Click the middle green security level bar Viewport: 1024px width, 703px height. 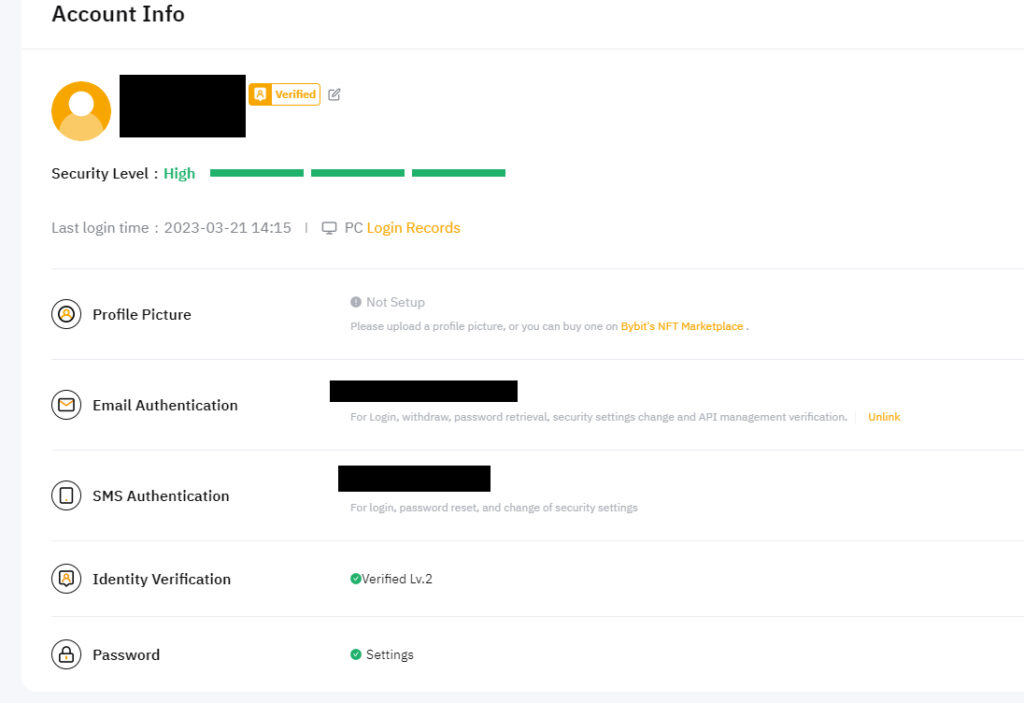pyautogui.click(x=358, y=173)
